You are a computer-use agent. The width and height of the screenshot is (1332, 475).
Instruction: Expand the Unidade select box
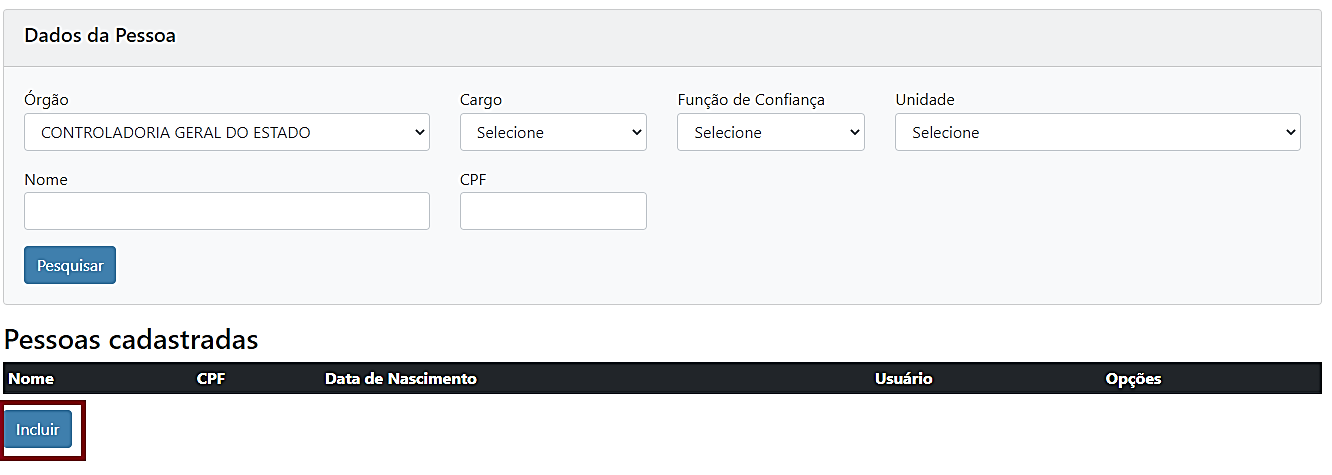[1097, 132]
